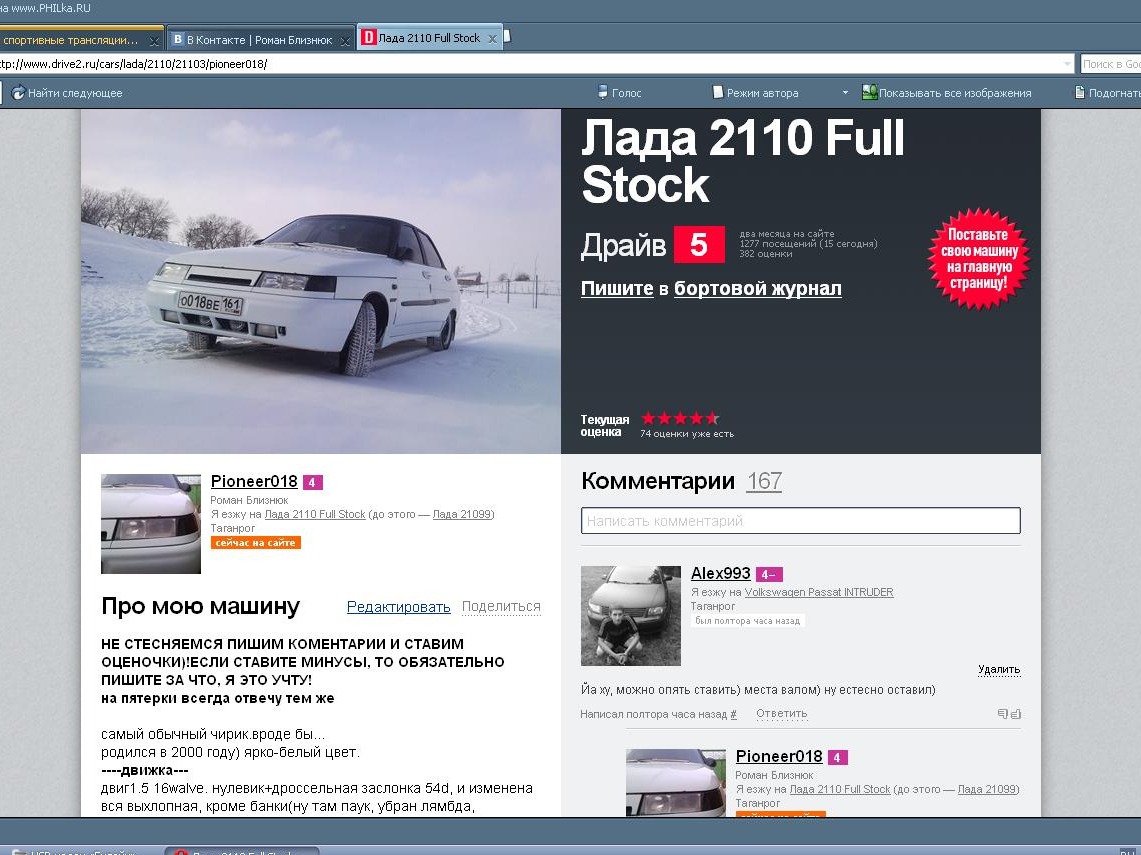Open the 'Alex993' user profile link
Image resolution: width=1141 pixels, height=855 pixels.
click(720, 573)
